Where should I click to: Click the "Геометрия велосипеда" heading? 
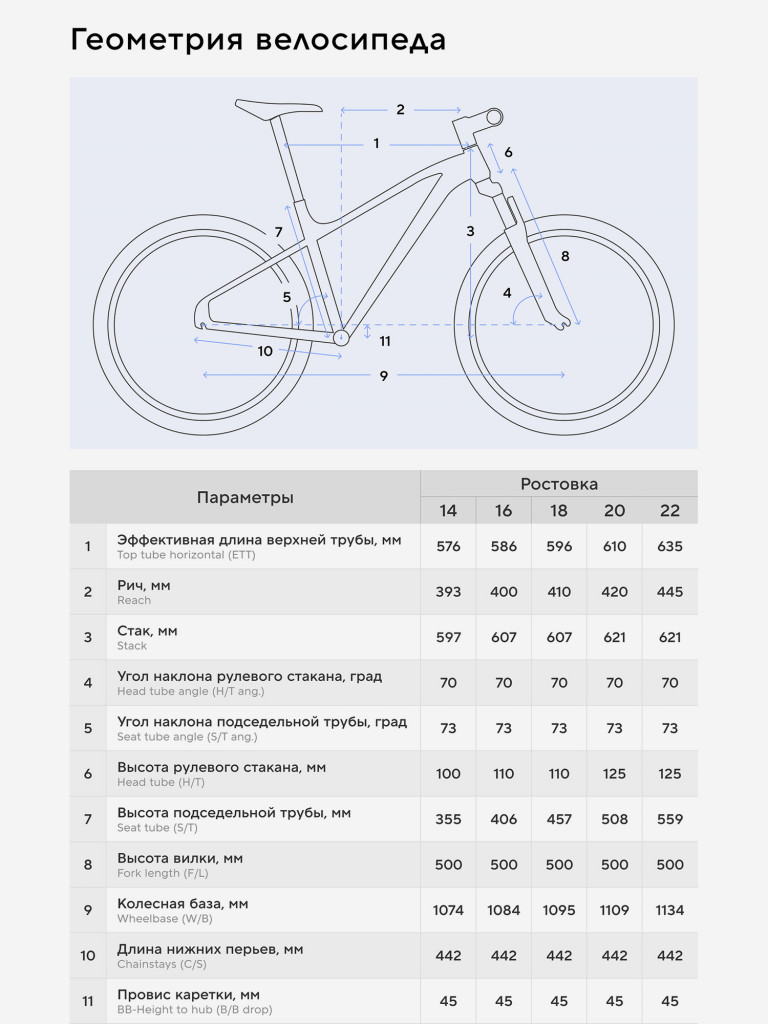click(x=258, y=41)
